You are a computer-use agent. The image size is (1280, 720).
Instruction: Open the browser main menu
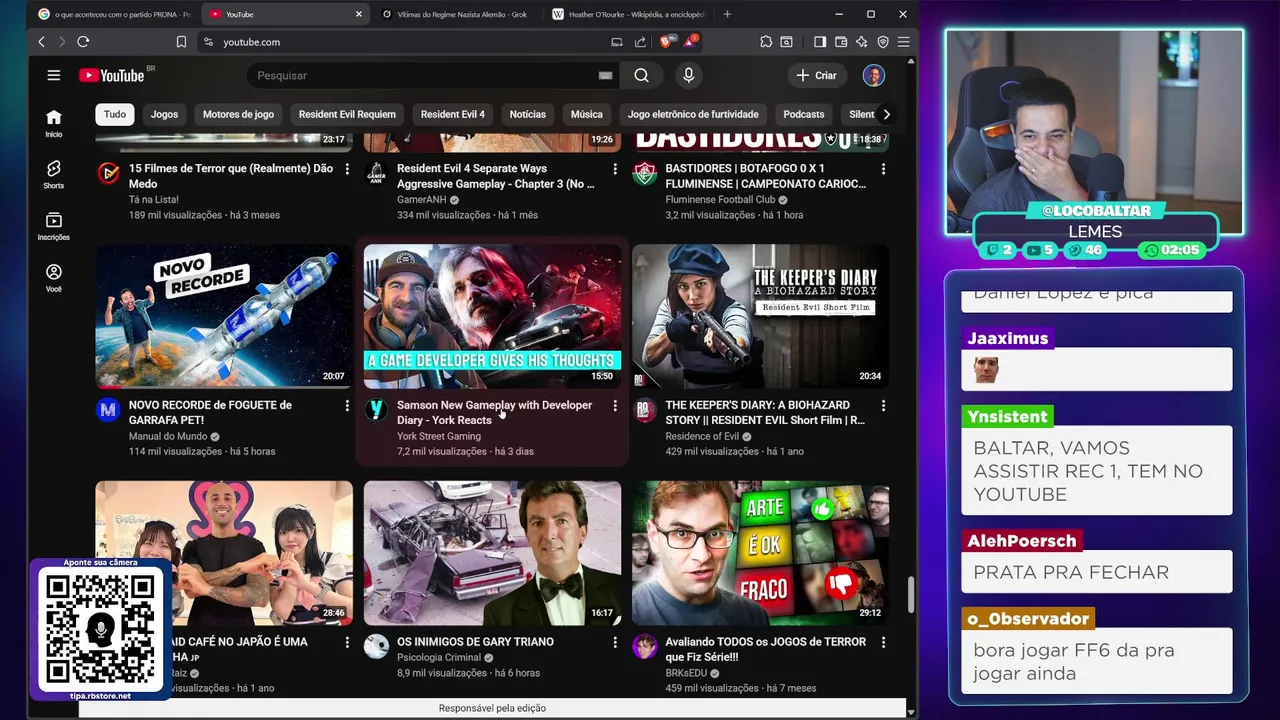(x=903, y=42)
